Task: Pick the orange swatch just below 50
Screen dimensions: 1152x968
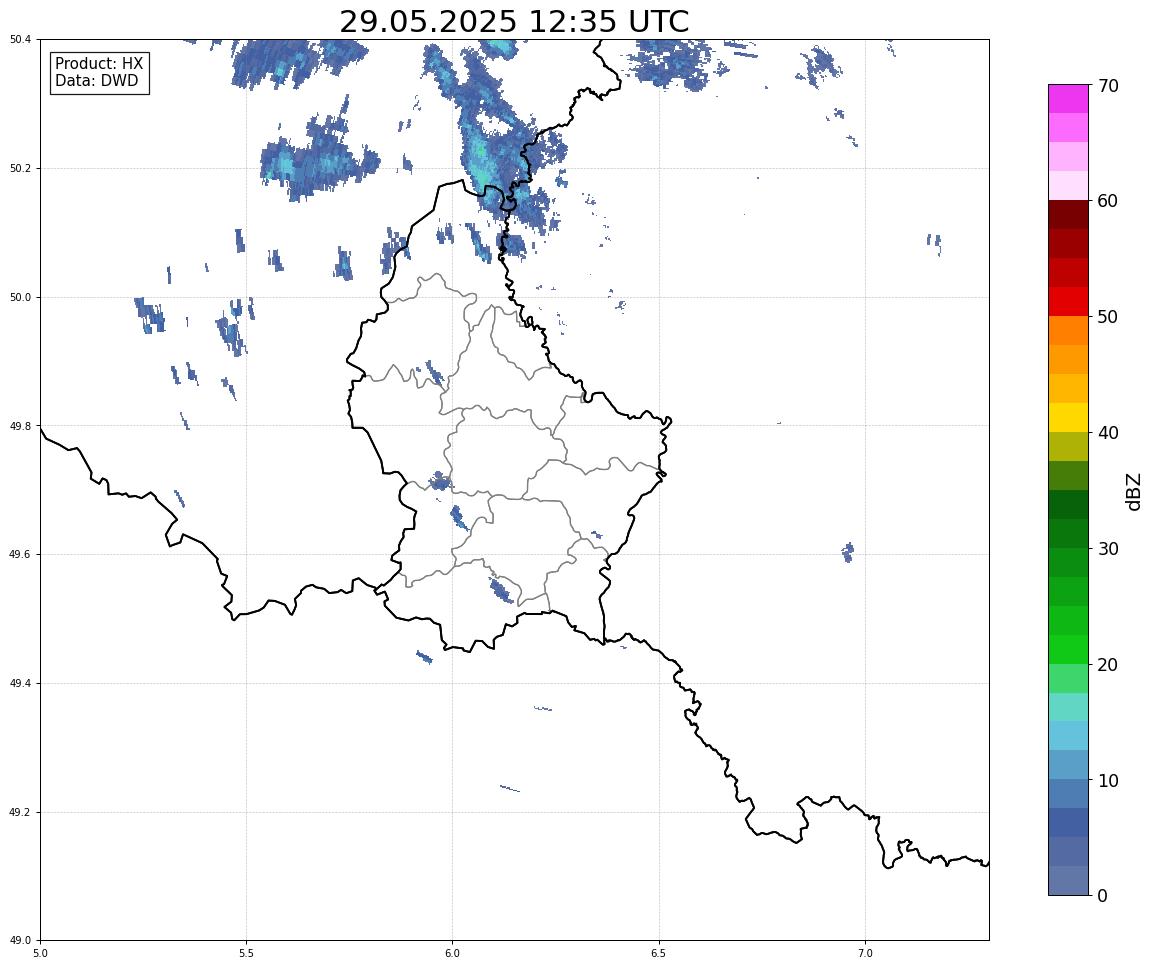Action: [1068, 331]
